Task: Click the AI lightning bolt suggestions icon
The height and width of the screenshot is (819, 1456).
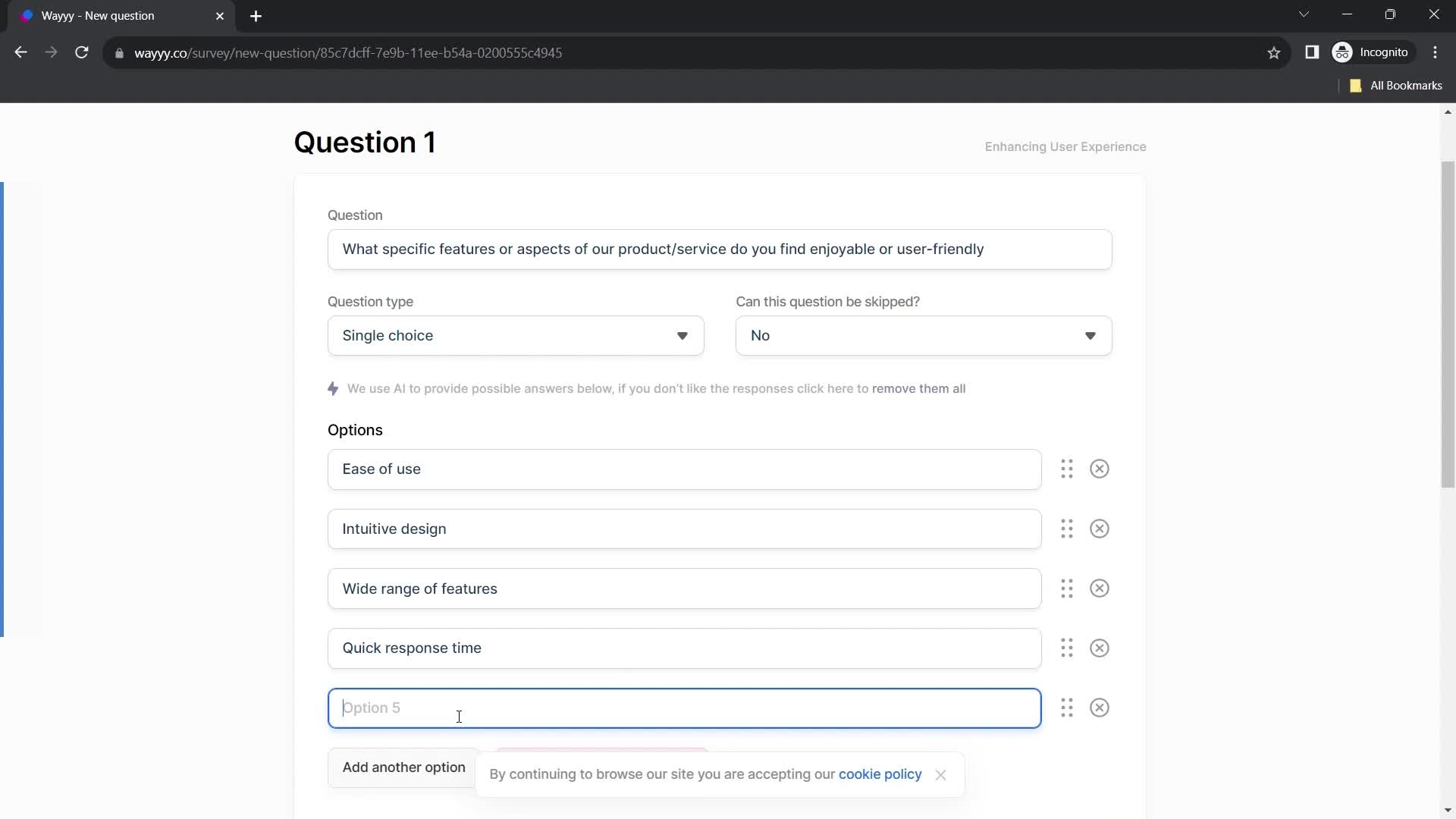Action: [x=335, y=388]
